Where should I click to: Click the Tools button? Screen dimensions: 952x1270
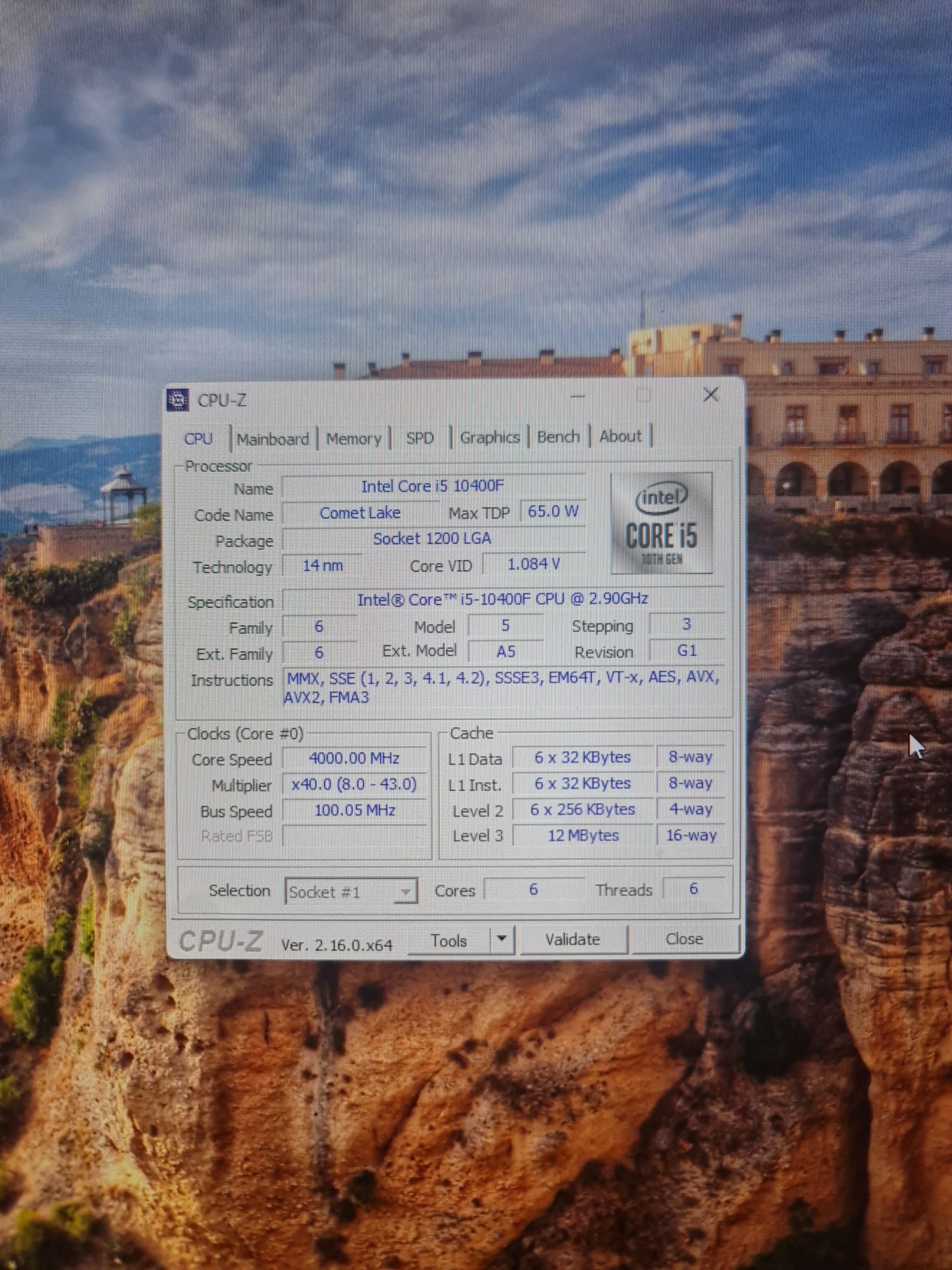(x=449, y=940)
